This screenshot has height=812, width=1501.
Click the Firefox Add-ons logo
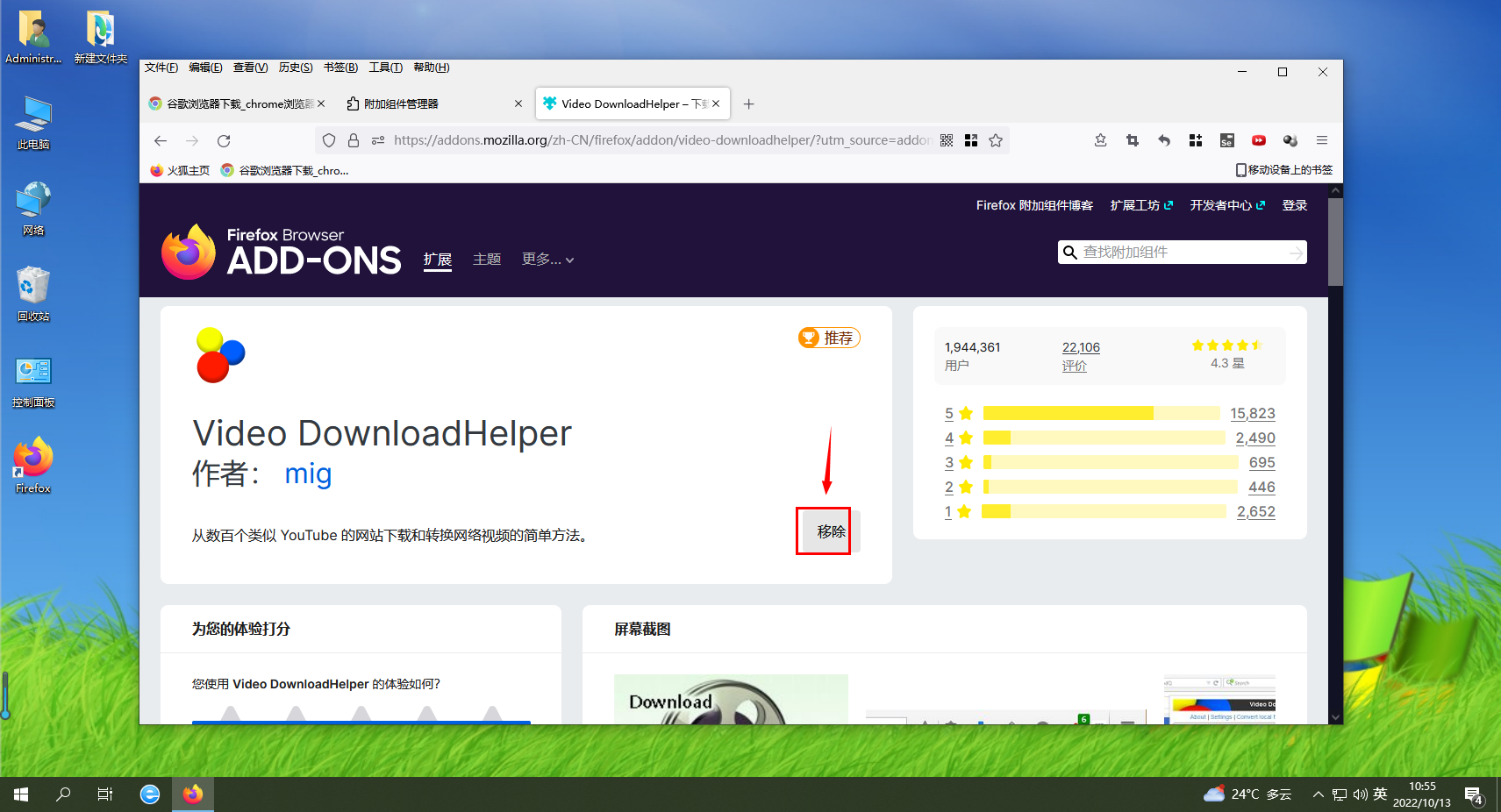pos(282,252)
